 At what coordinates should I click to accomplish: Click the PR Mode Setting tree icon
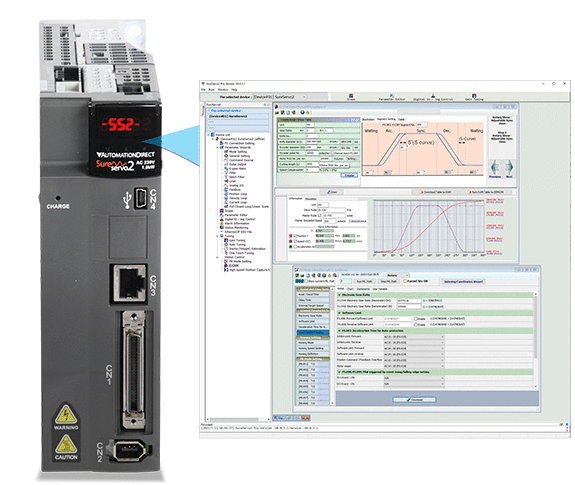226,261
